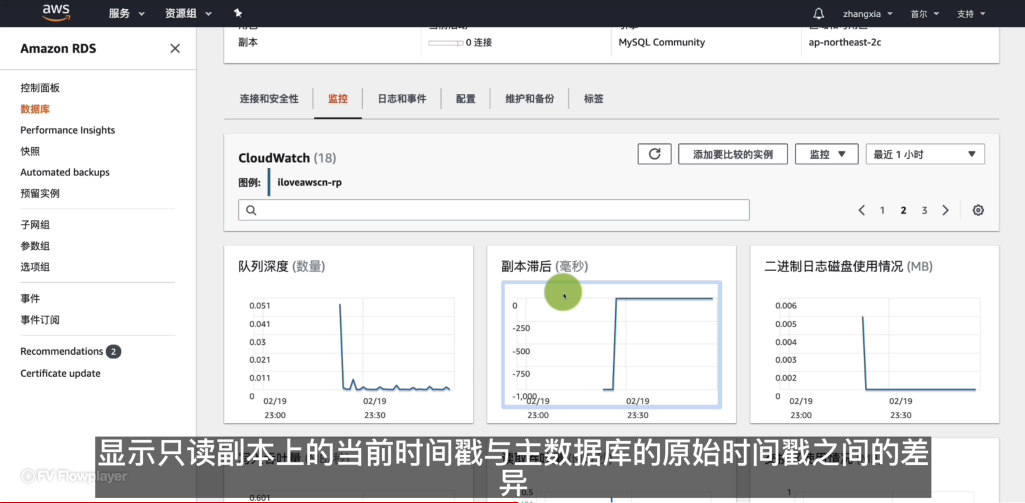
Task: Switch to 日志和事件 tab
Action: tap(402, 99)
